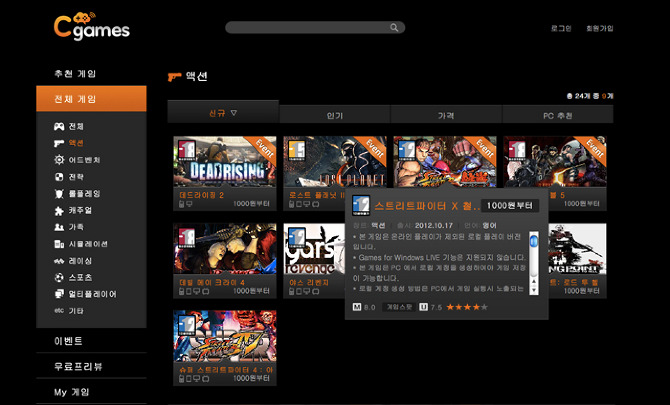Click the C games logo

(x=91, y=26)
